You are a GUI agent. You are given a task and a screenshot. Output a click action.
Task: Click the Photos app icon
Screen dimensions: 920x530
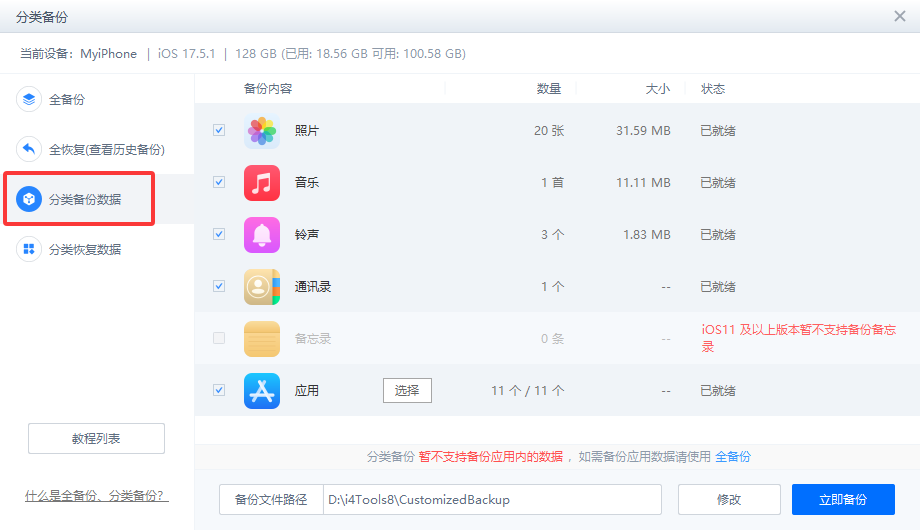pyautogui.click(x=262, y=131)
